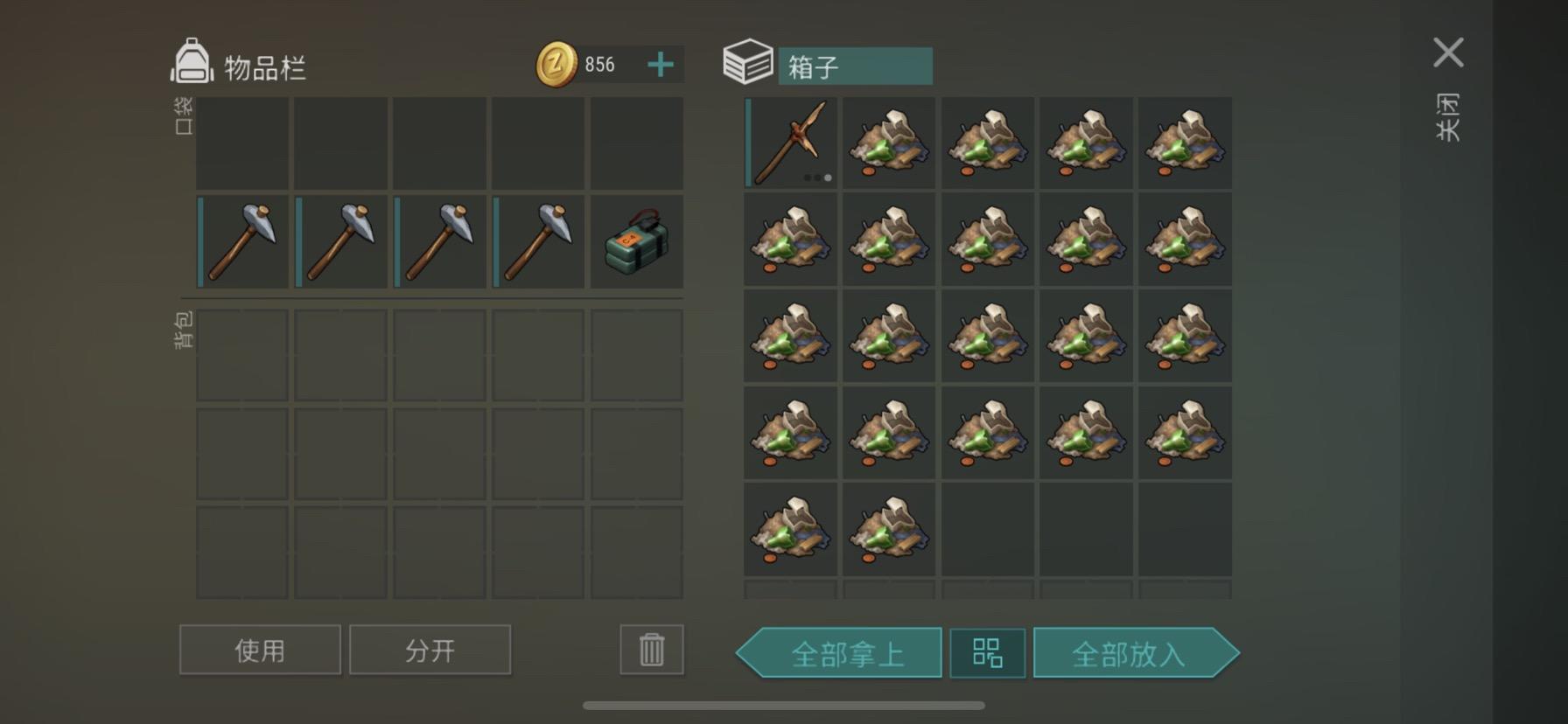Click the backpack icon beside 物品栏
Image resolution: width=1568 pixels, height=724 pixels.
point(192,61)
